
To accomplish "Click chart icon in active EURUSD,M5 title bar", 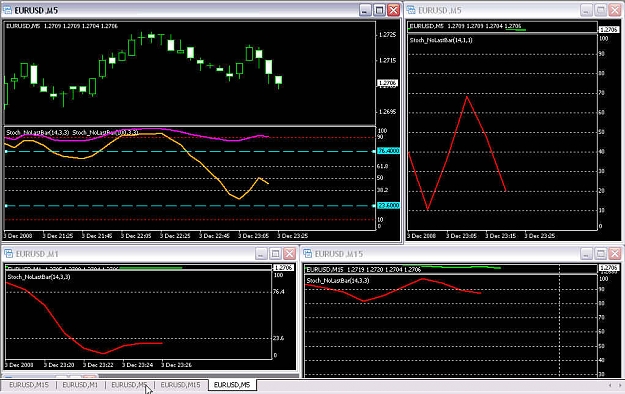I will point(7,10).
